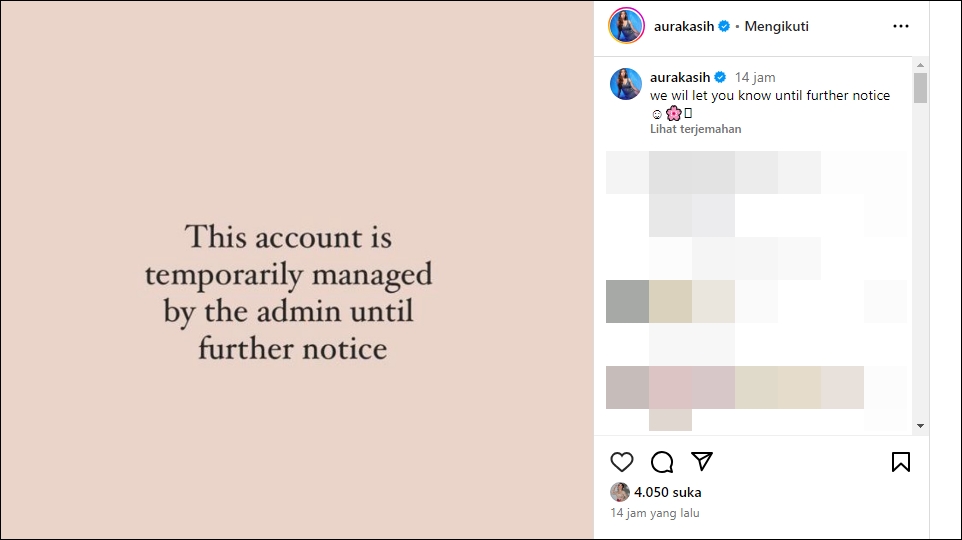This screenshot has width=962, height=540.
Task: Click the 14 jam yang lalu timestamp
Action: pyautogui.click(x=655, y=513)
